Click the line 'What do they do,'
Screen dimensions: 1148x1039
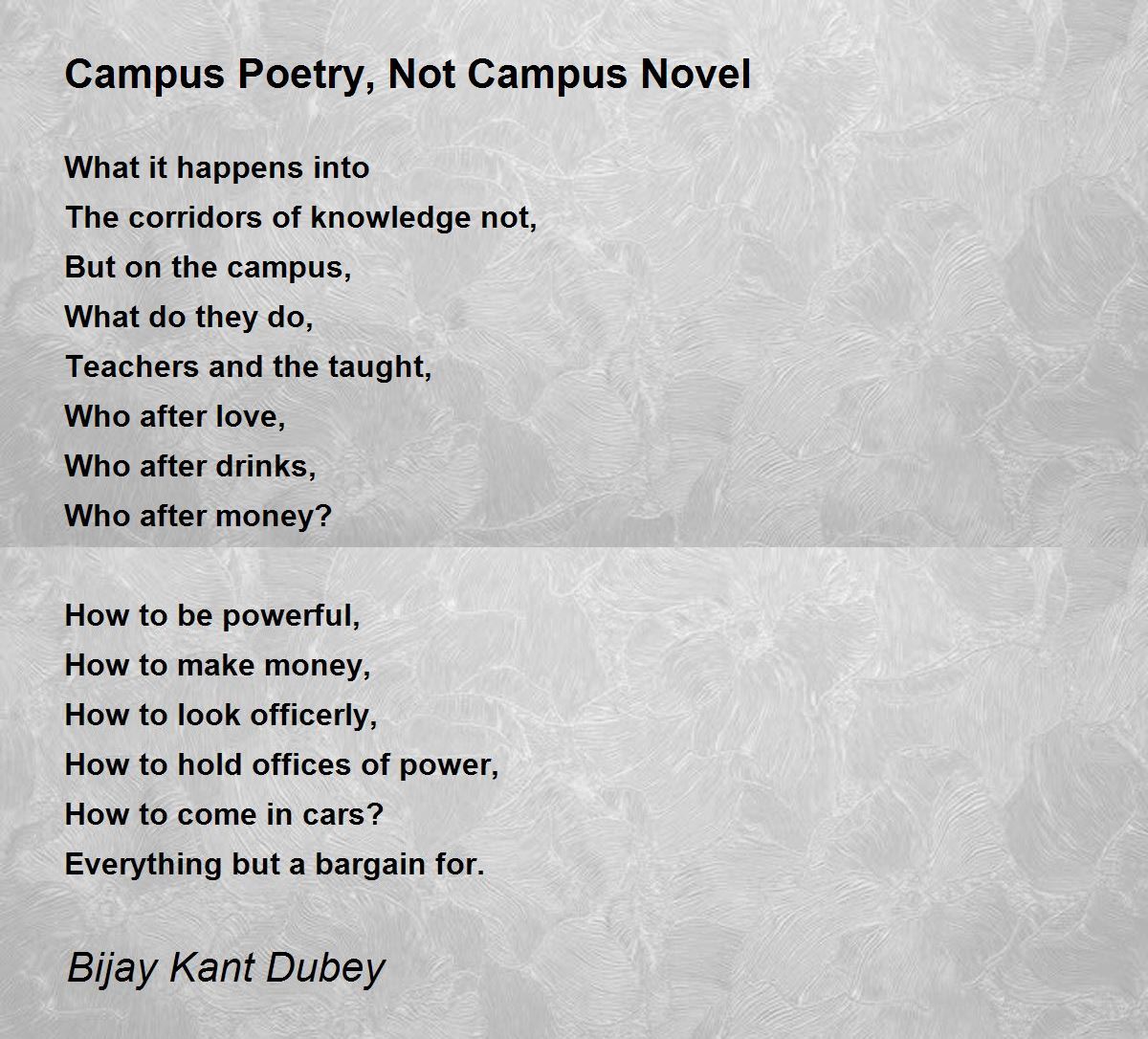[189, 317]
